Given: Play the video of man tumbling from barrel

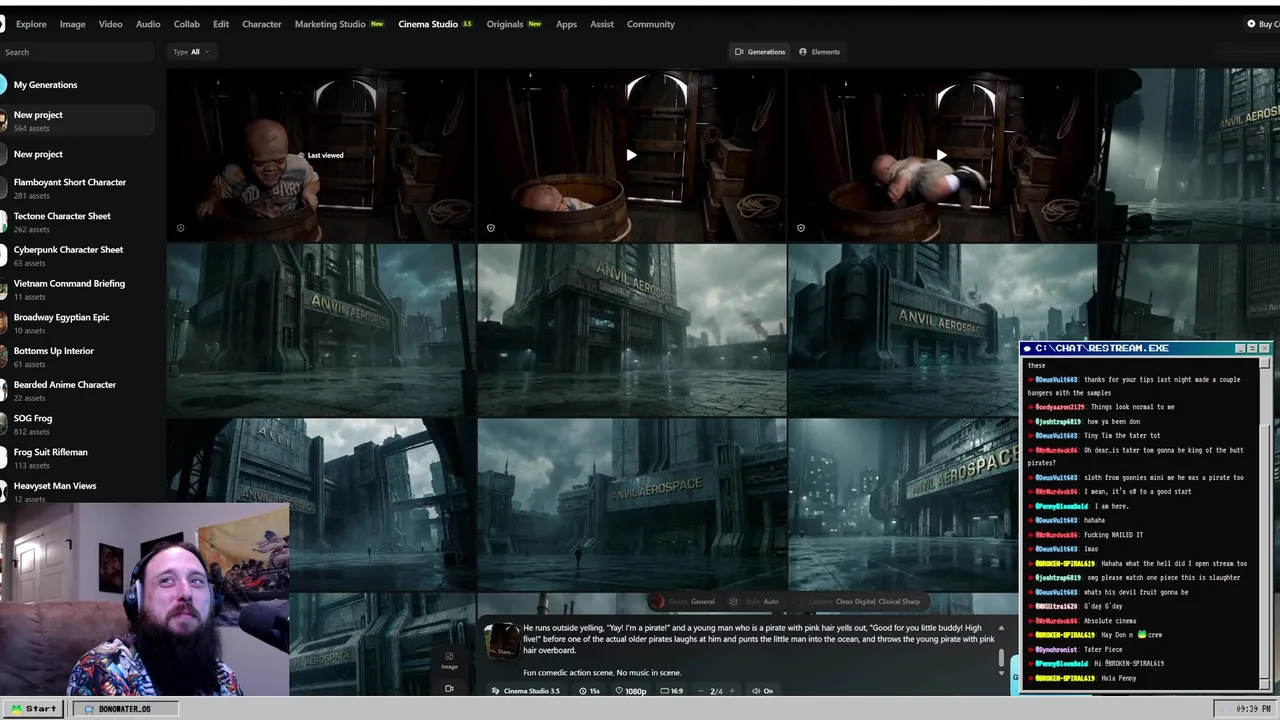Looking at the screenshot, I should [941, 155].
